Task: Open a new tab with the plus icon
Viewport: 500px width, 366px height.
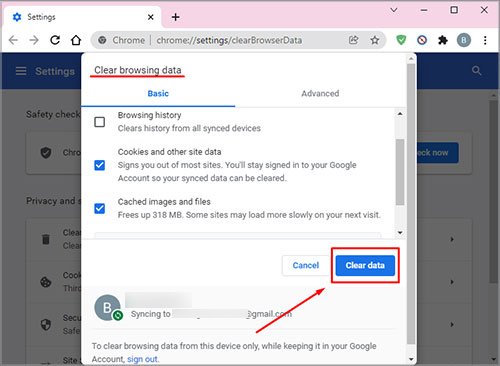Action: coord(176,17)
